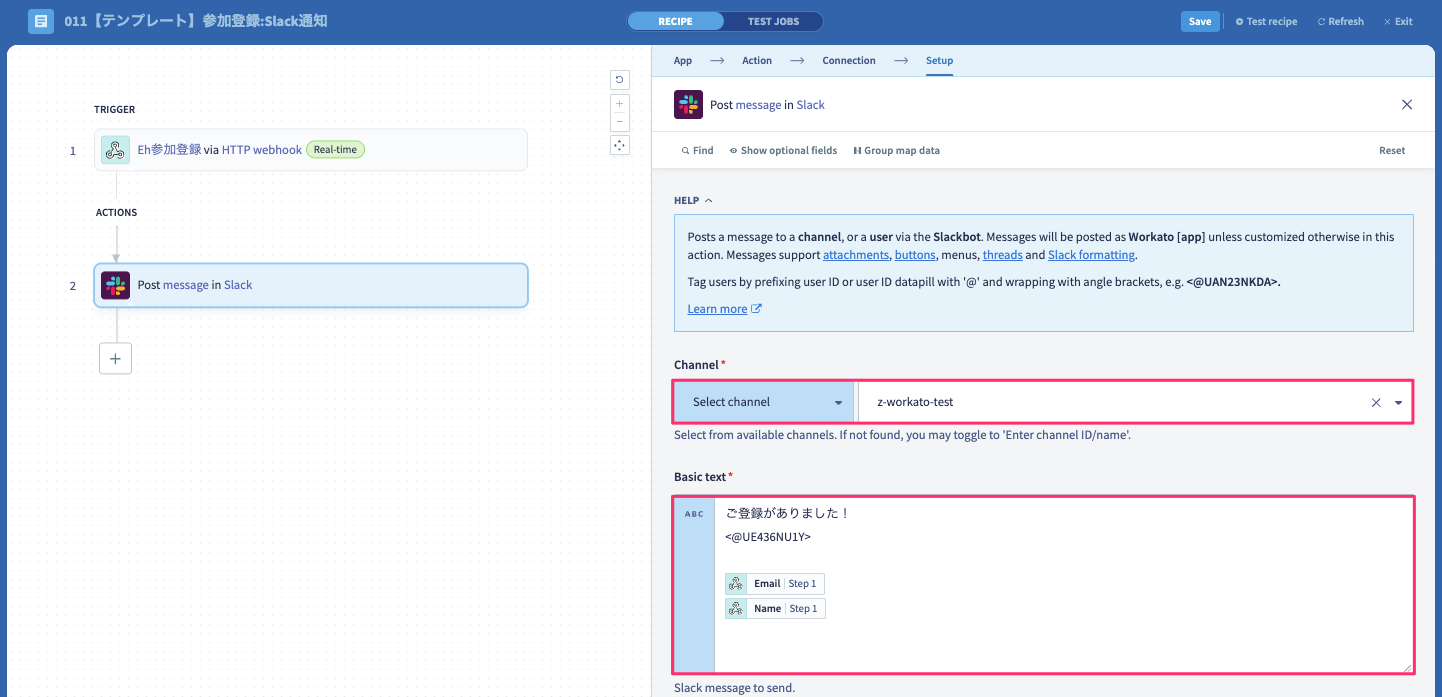
Task: Click inside the Basic text field
Action: pos(1063,585)
